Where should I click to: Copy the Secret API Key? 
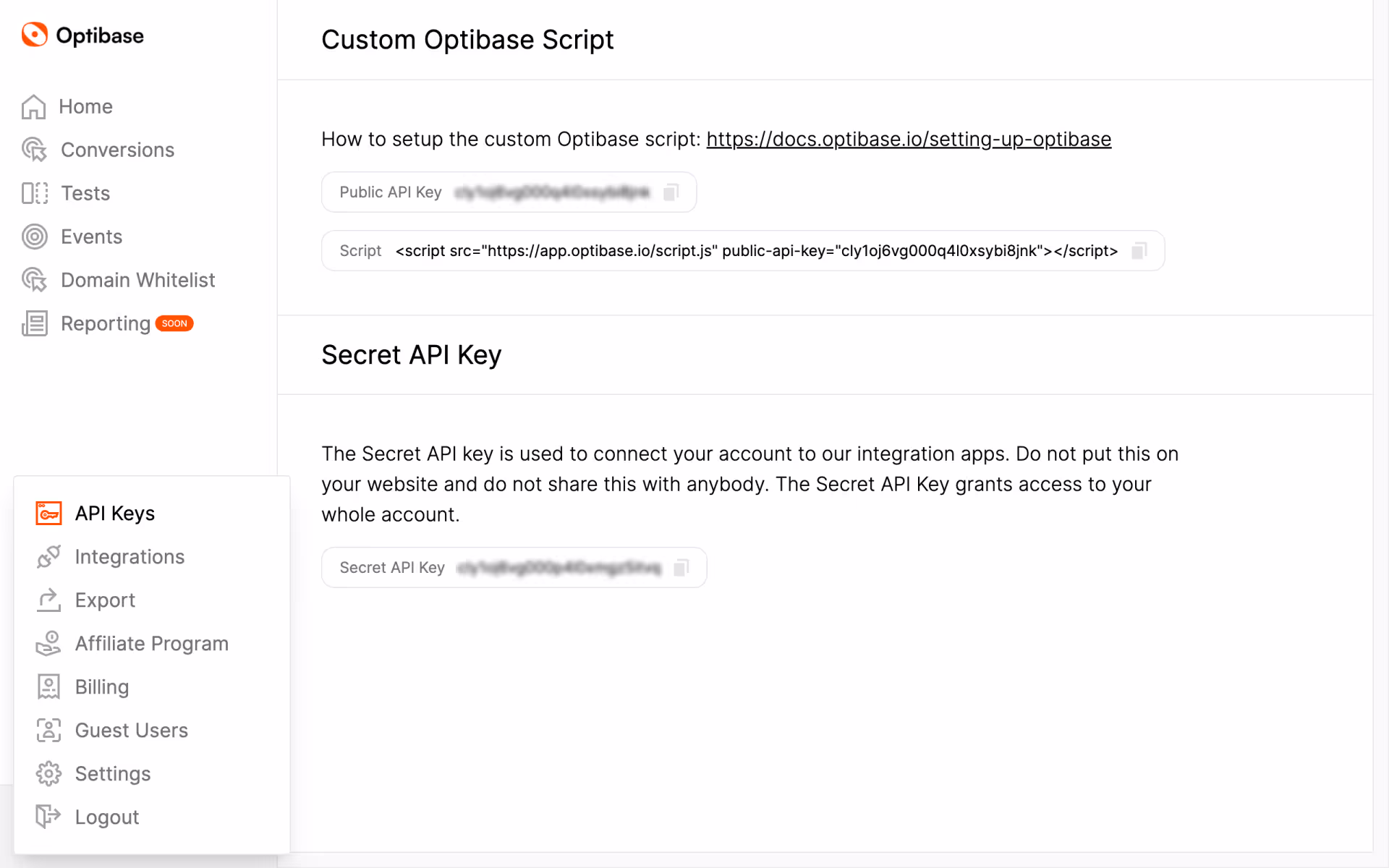click(681, 568)
